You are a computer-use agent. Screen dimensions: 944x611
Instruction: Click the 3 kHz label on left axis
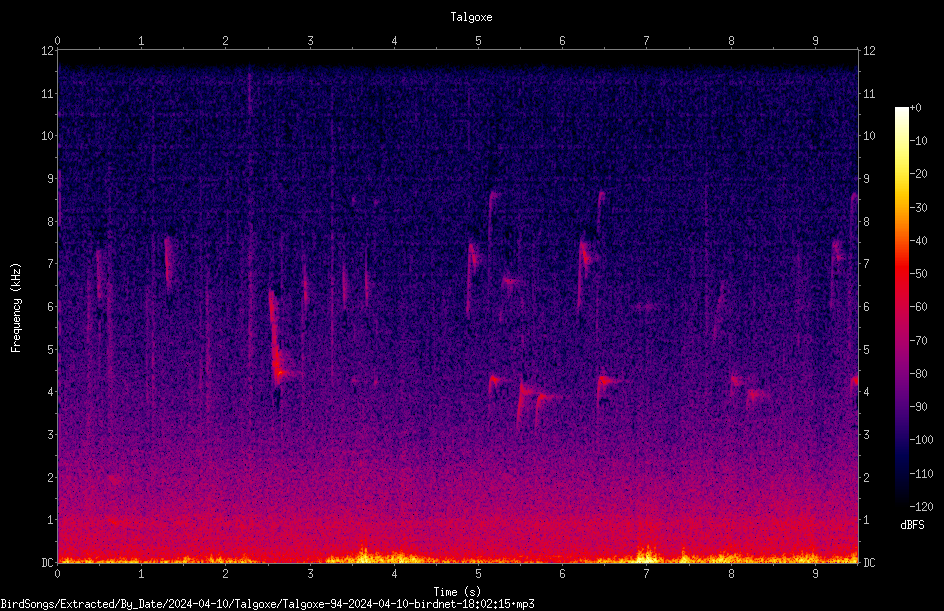tap(51, 434)
